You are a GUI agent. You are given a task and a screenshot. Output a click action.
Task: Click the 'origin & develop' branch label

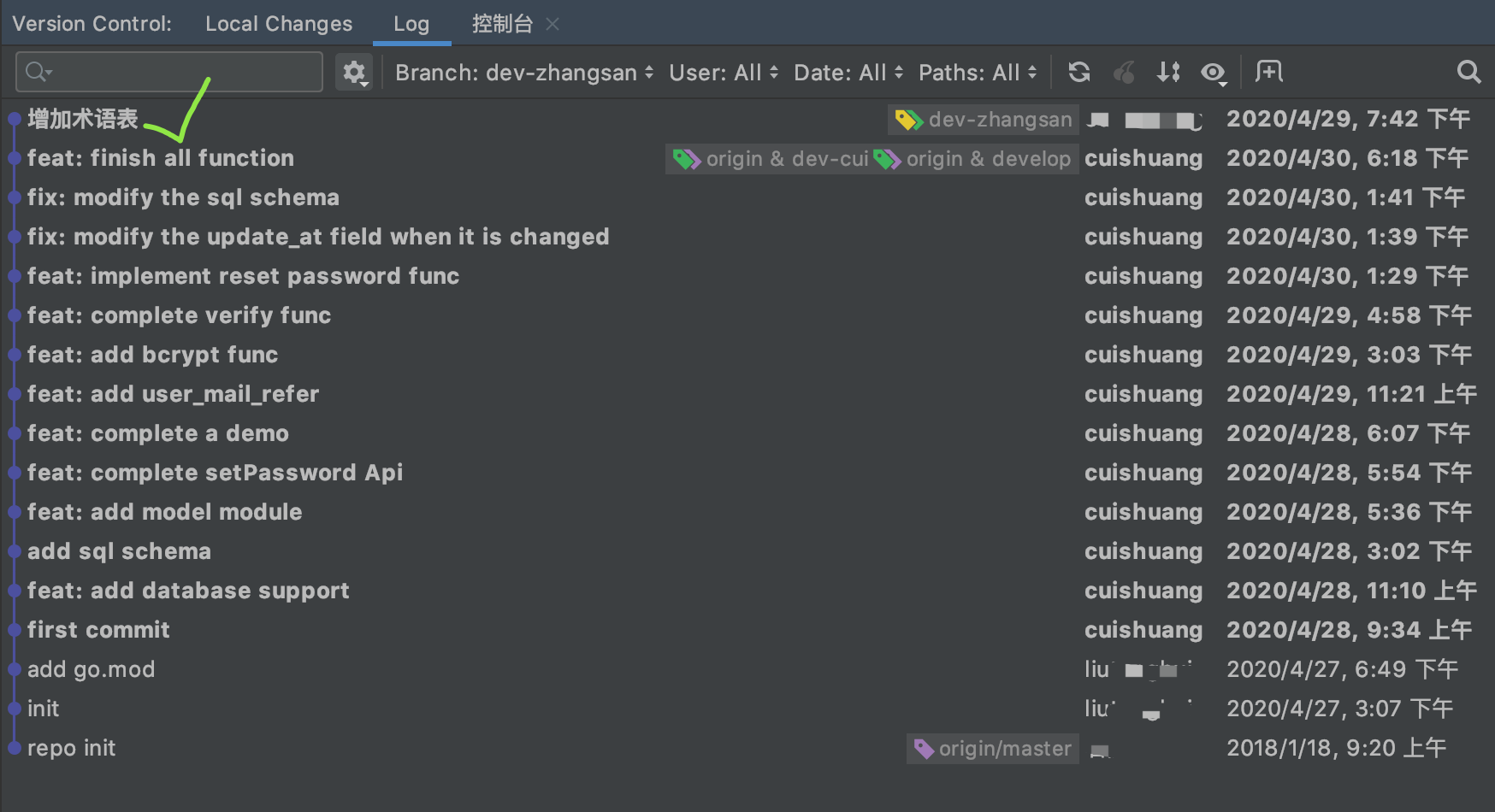pyautogui.click(x=988, y=159)
